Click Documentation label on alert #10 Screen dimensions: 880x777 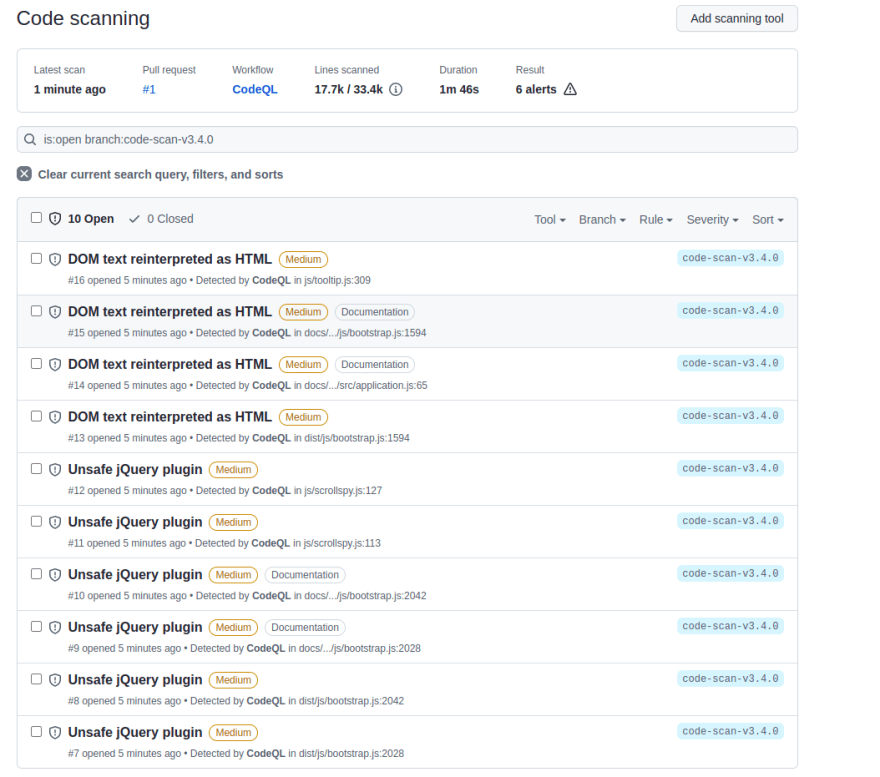click(x=305, y=575)
